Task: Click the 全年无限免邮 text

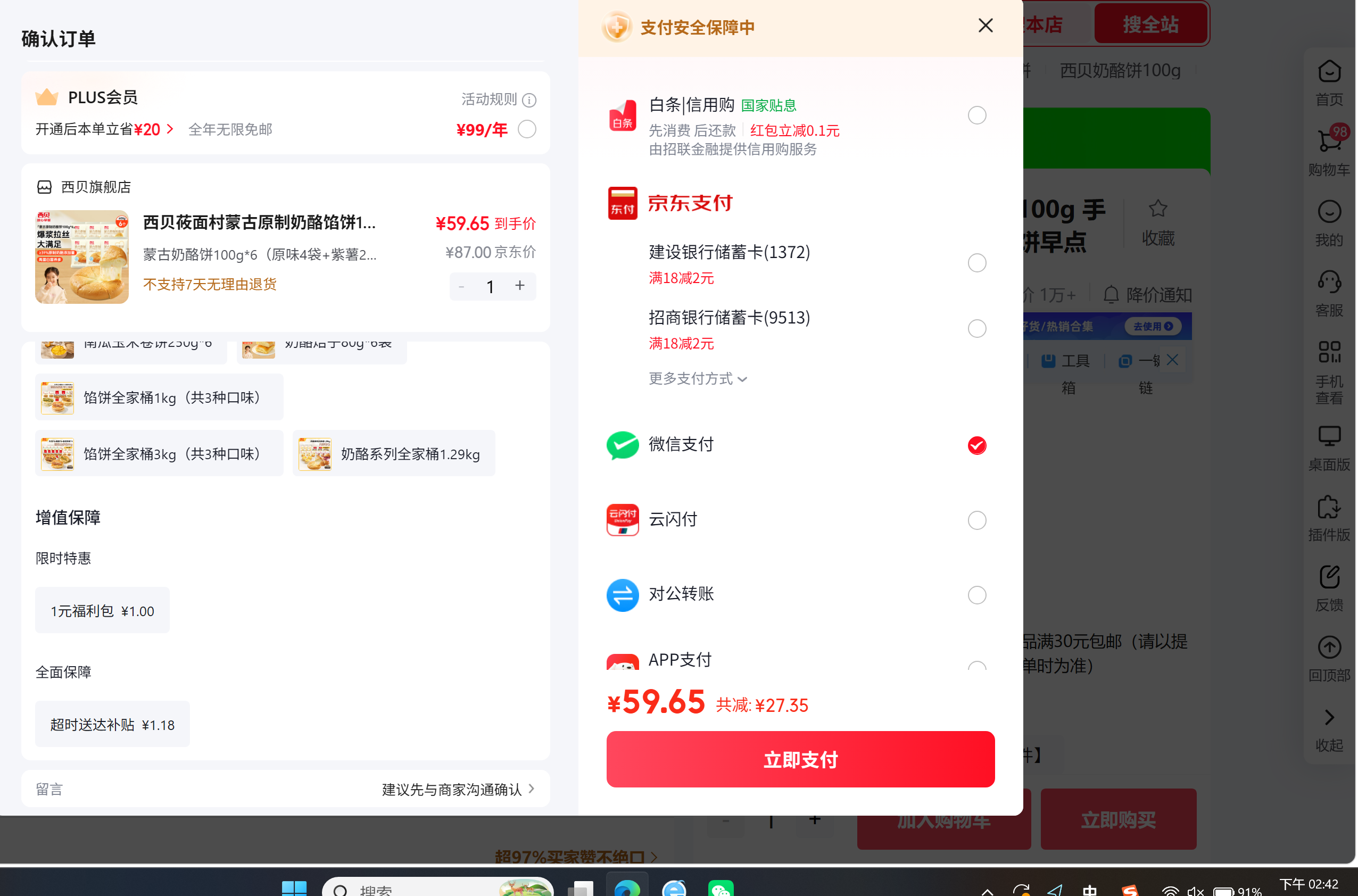Action: coord(230,130)
